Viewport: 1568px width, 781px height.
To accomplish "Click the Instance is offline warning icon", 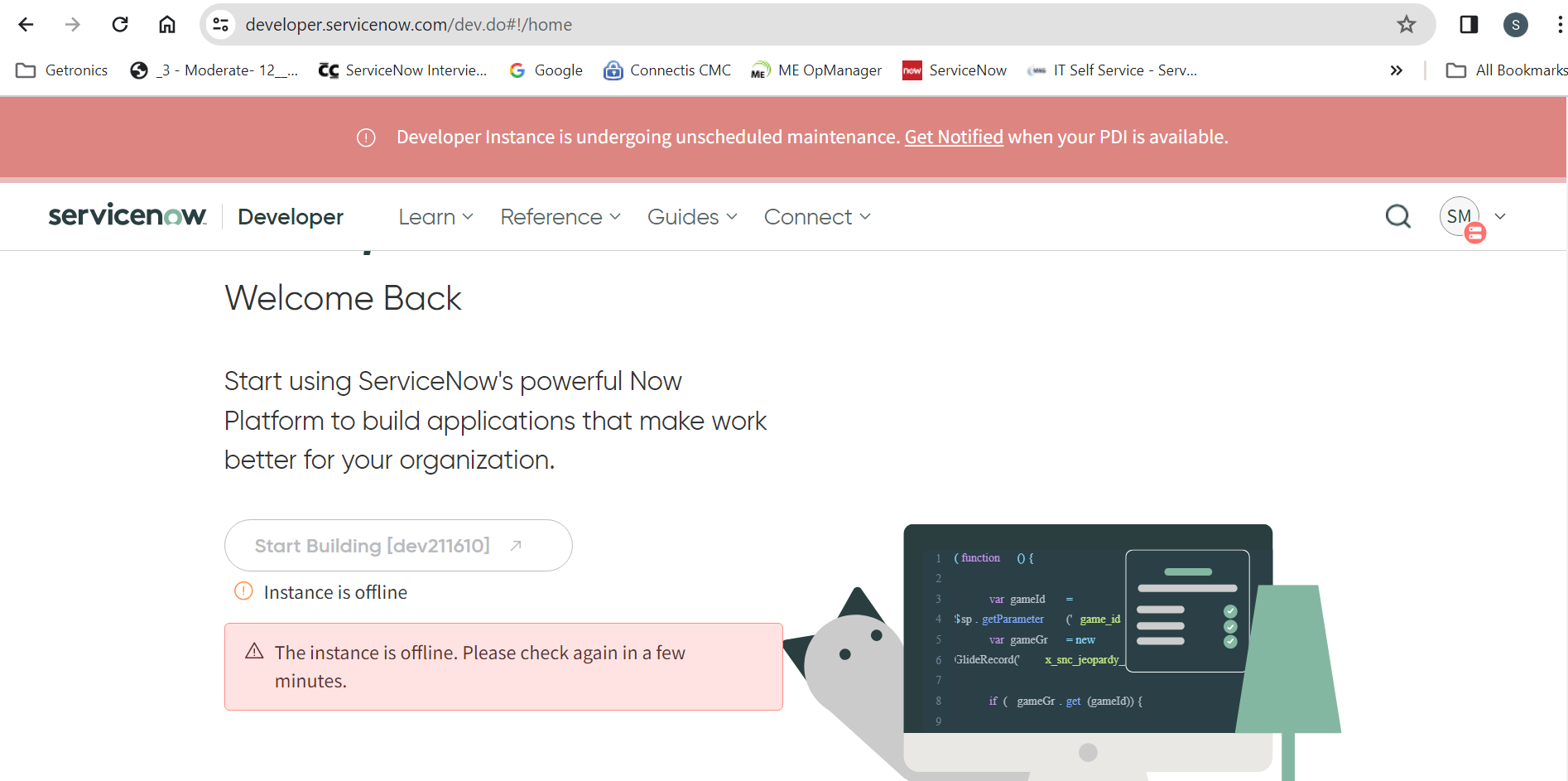I will [243, 591].
